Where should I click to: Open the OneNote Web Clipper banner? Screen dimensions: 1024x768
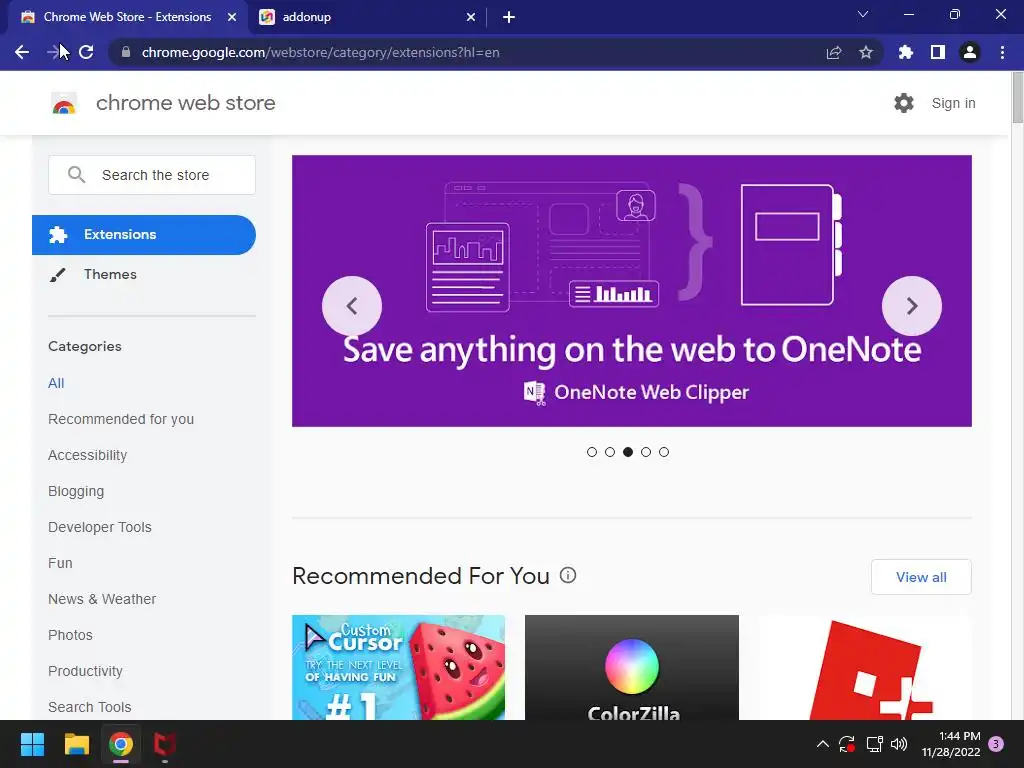(632, 291)
